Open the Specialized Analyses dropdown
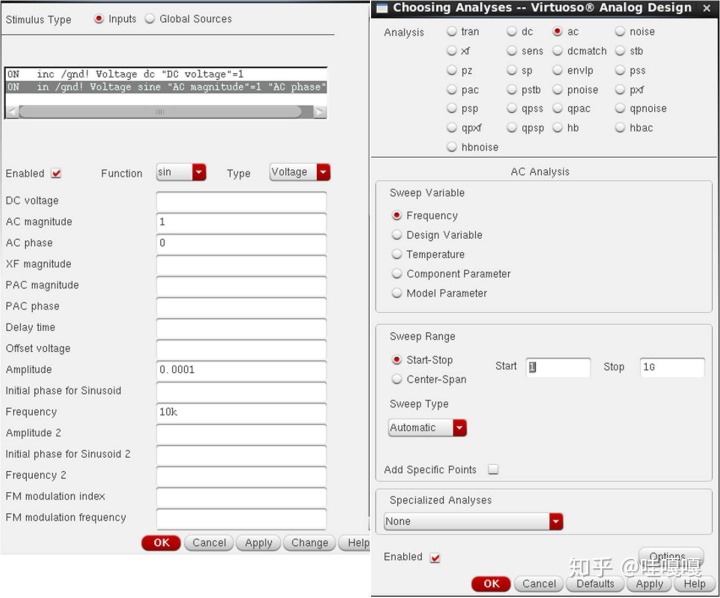Image resolution: width=720 pixels, height=598 pixels. coord(473,521)
